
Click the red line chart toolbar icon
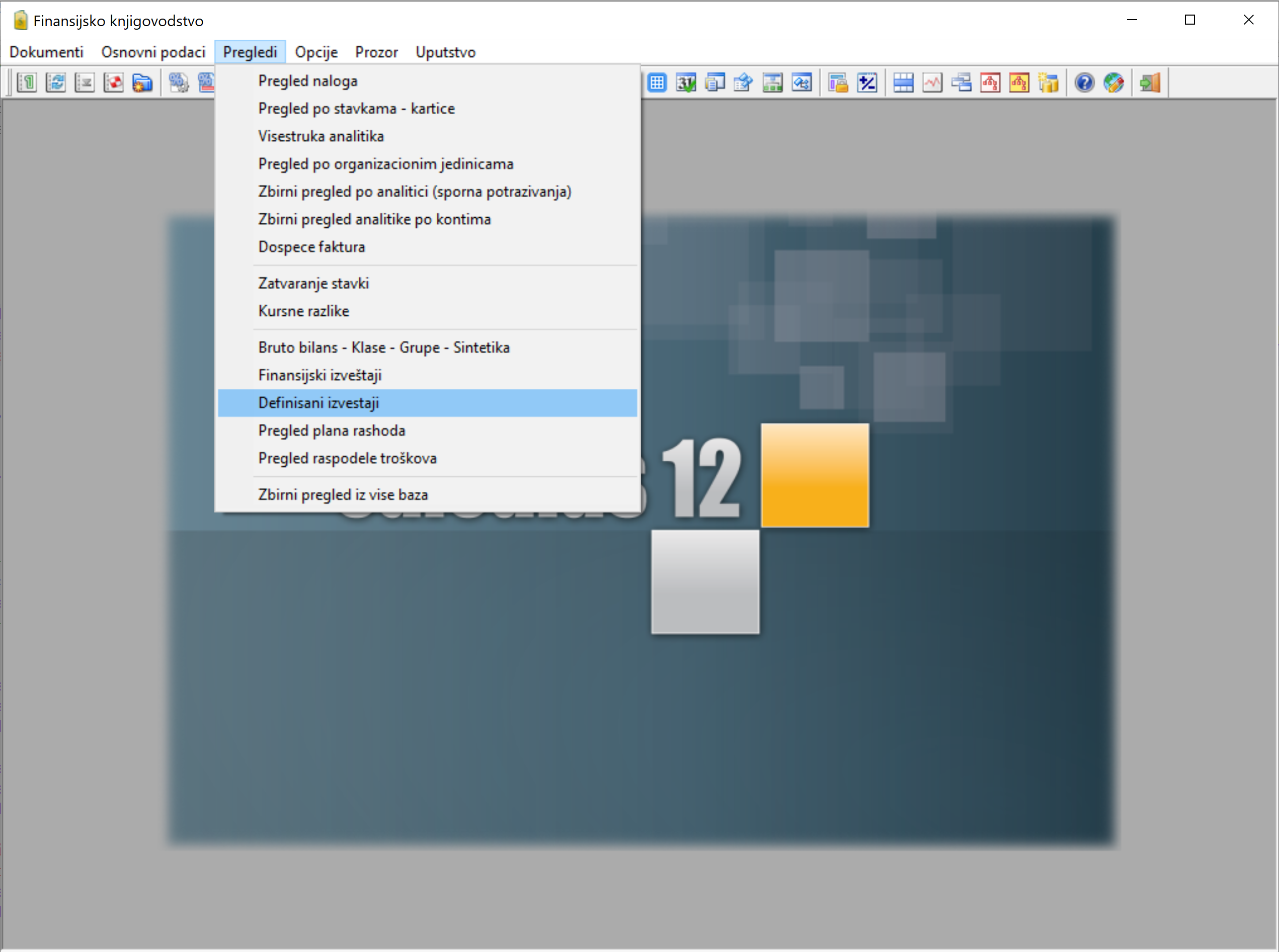pos(932,83)
